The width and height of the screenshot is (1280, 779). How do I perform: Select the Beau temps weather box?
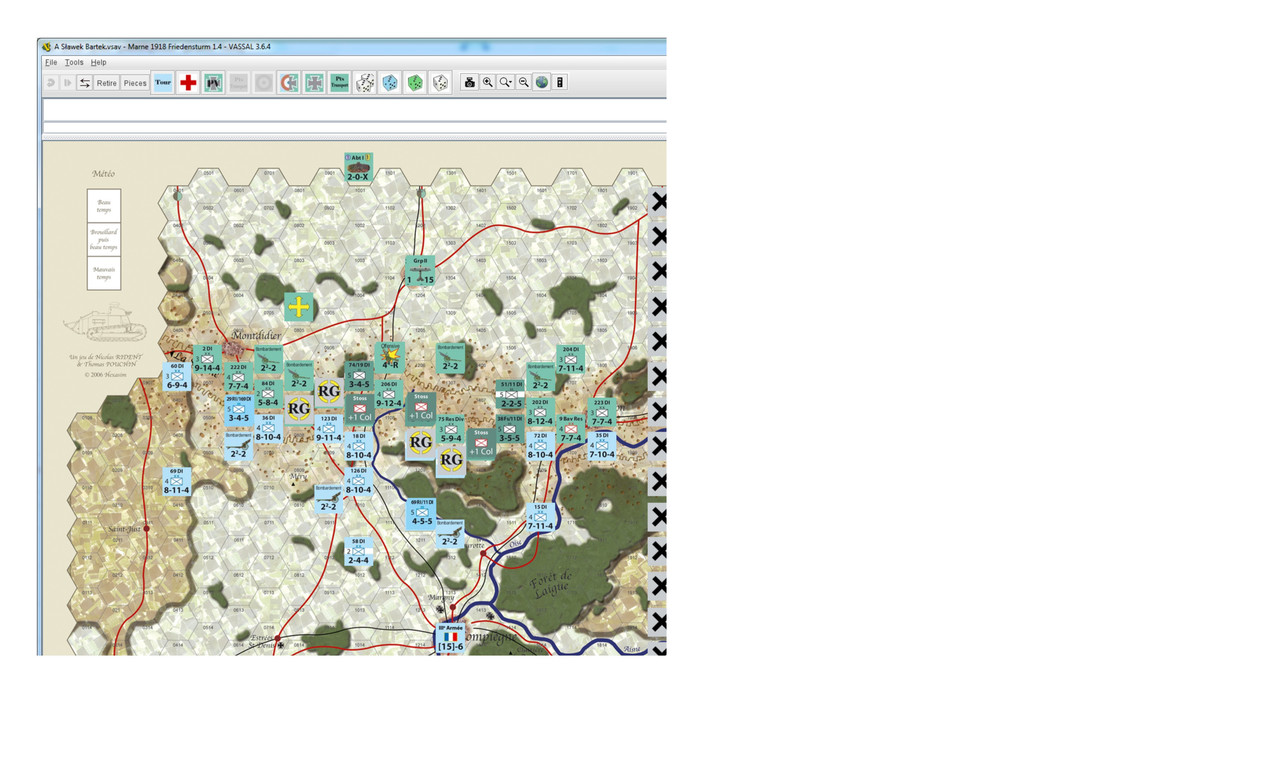[x=104, y=206]
